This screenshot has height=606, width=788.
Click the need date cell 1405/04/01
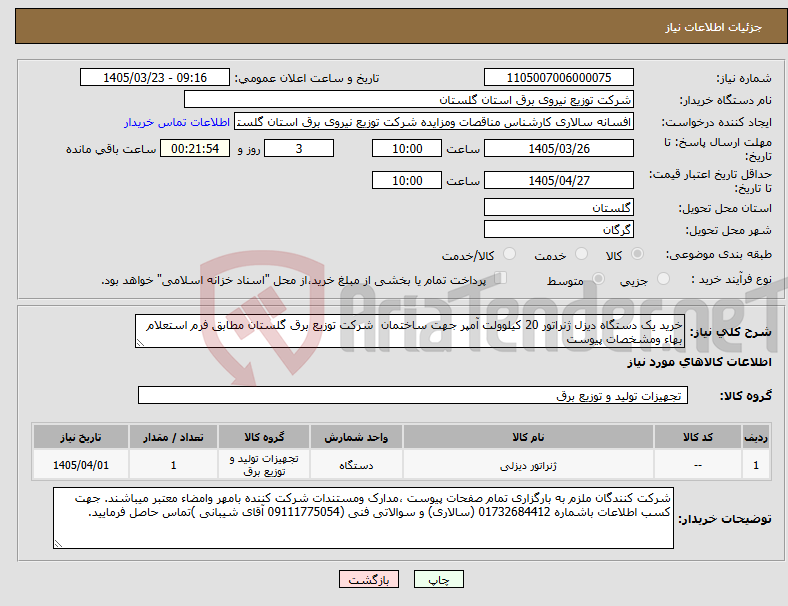pos(80,465)
